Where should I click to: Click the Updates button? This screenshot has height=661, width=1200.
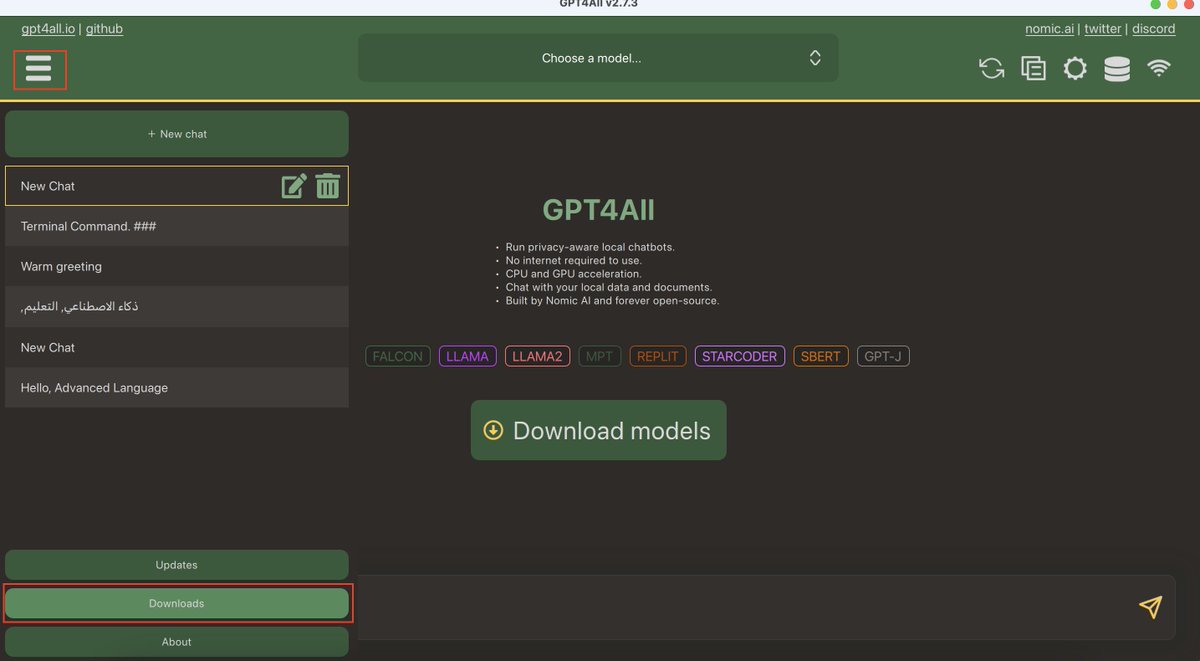pyautogui.click(x=177, y=565)
